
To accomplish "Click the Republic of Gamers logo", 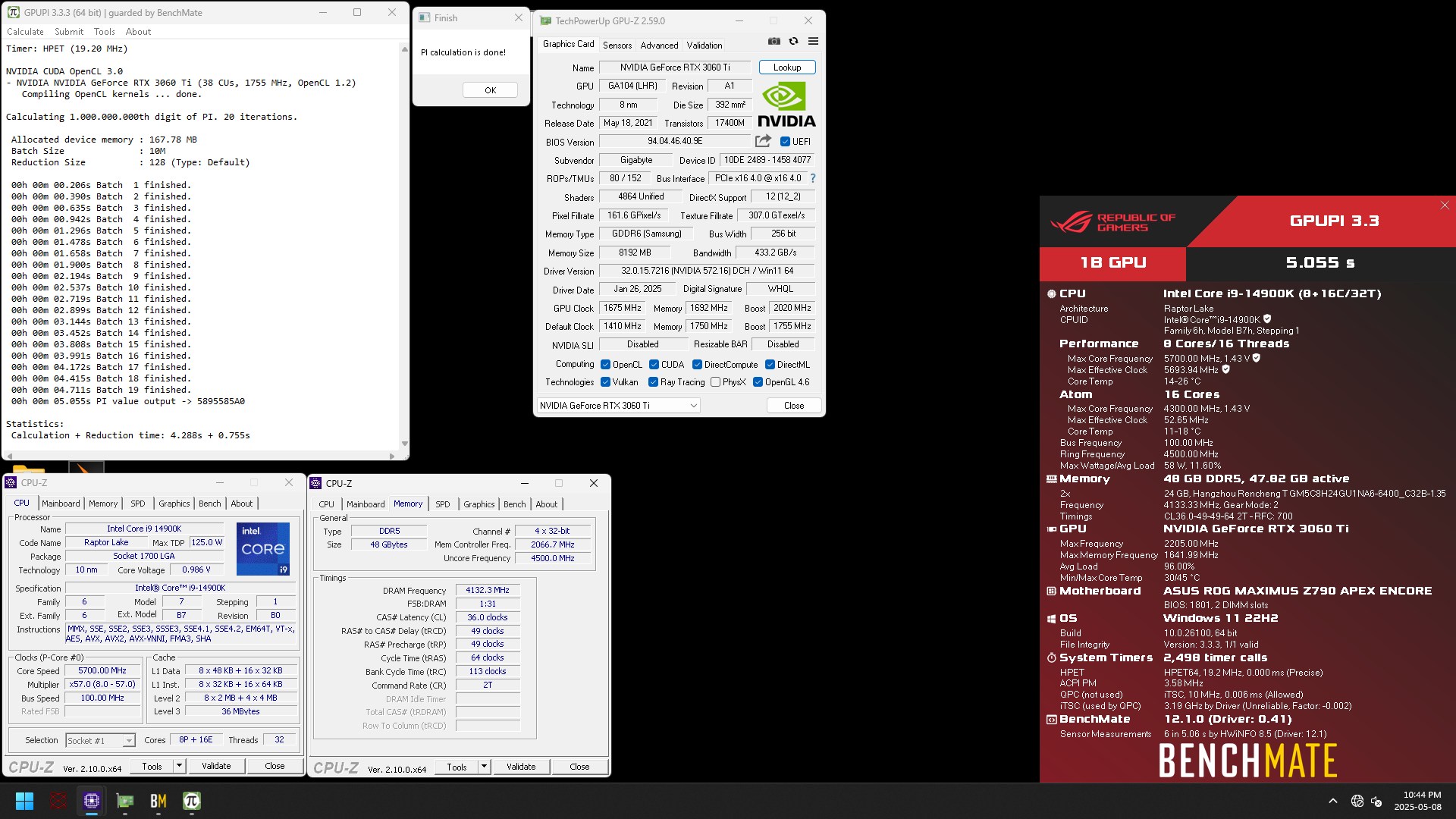I will (x=1112, y=222).
